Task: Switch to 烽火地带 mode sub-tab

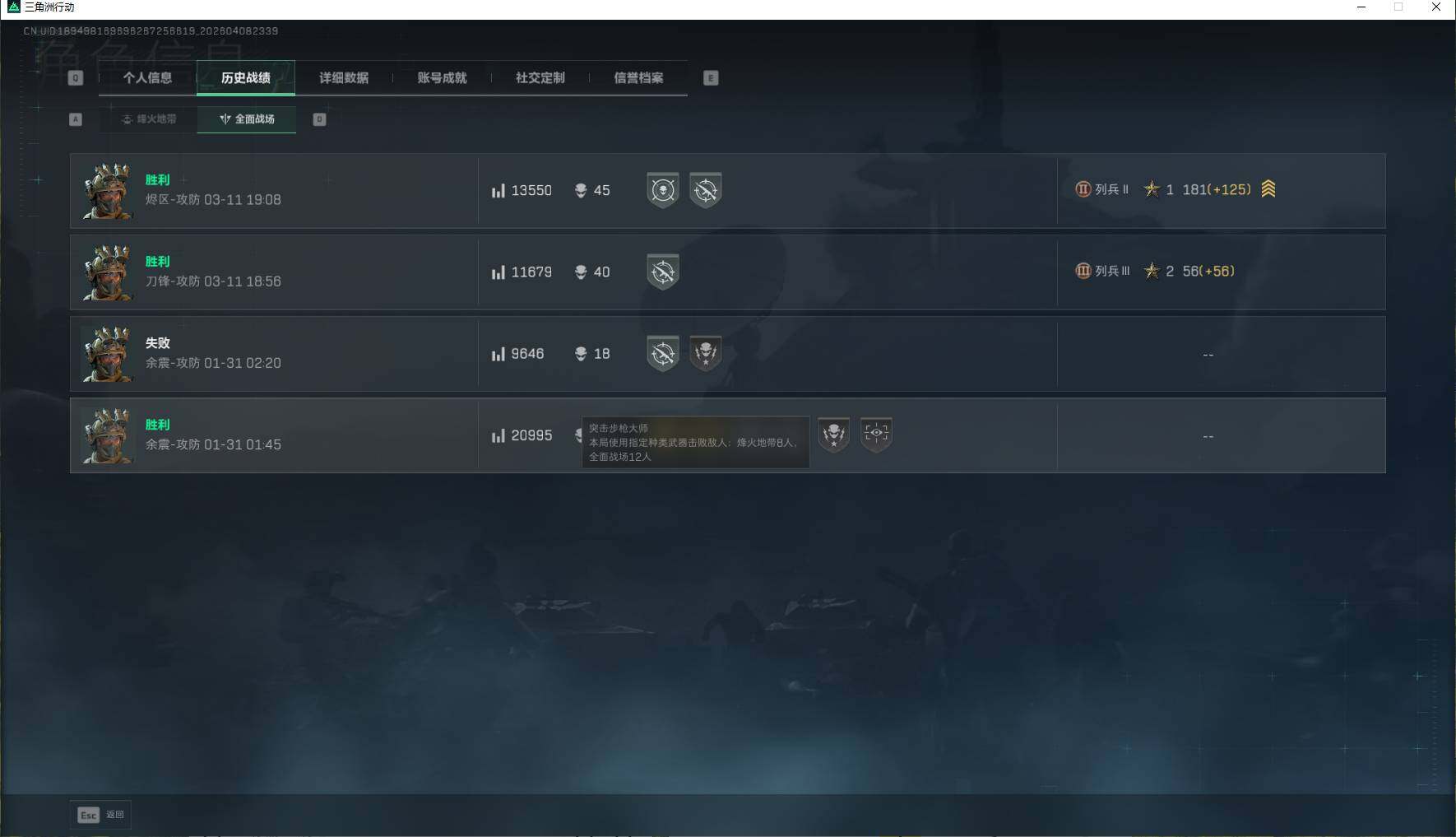Action: pos(149,119)
